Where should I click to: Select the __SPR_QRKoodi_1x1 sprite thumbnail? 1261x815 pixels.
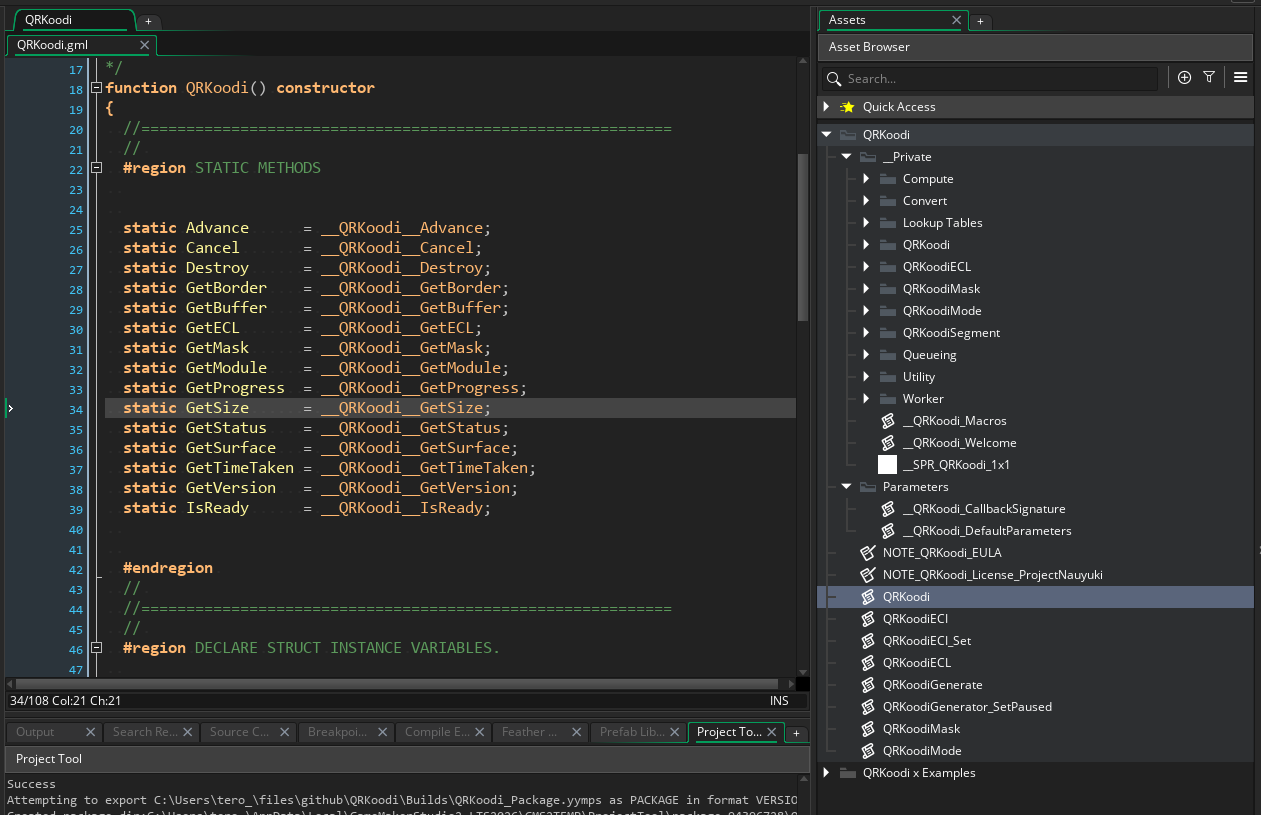tap(887, 465)
